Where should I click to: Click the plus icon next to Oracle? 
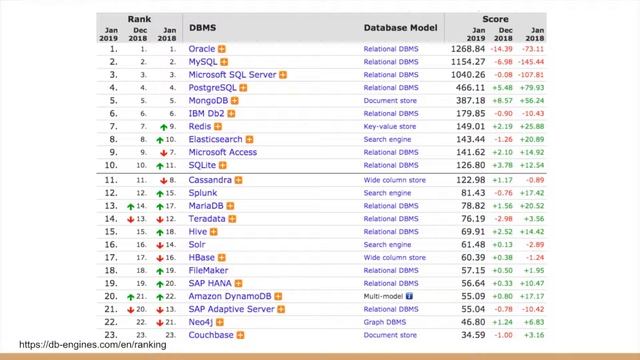[222, 49]
